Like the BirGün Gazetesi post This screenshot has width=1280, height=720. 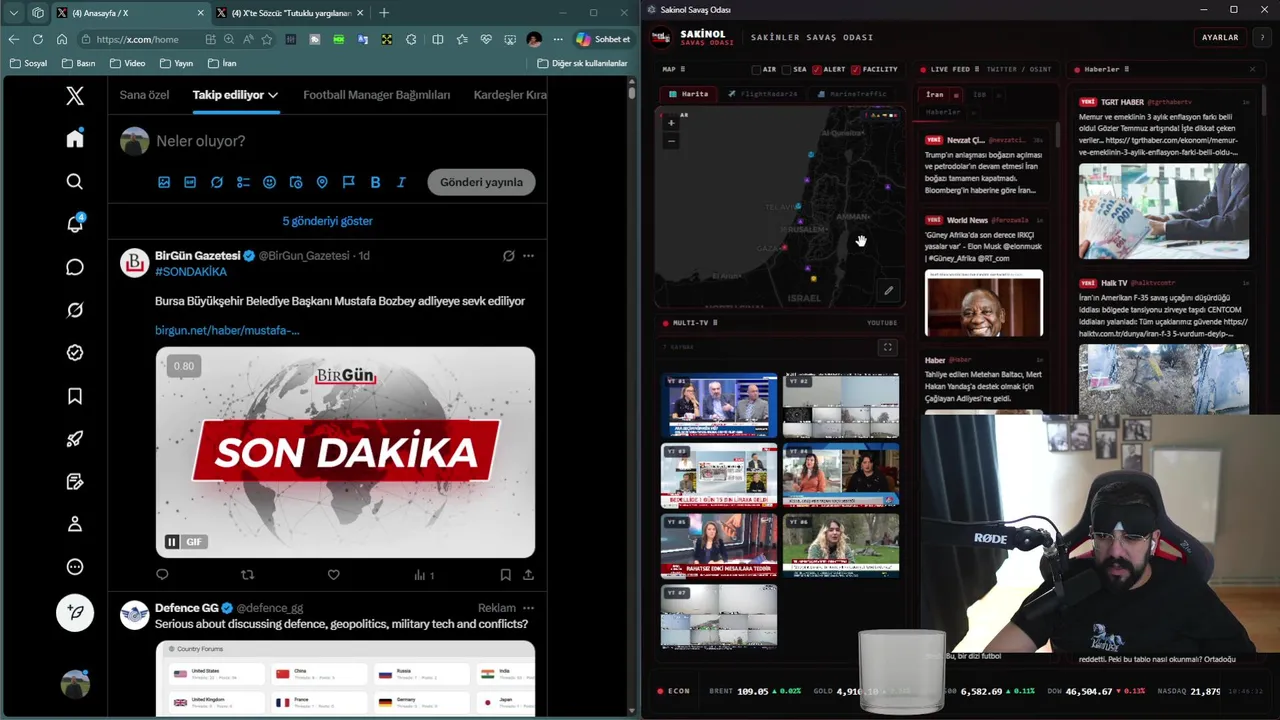334,575
